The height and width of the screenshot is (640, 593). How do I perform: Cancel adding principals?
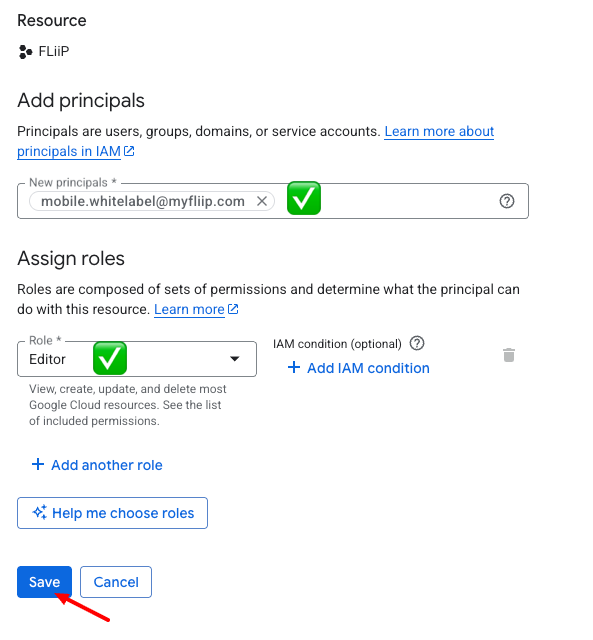point(116,582)
